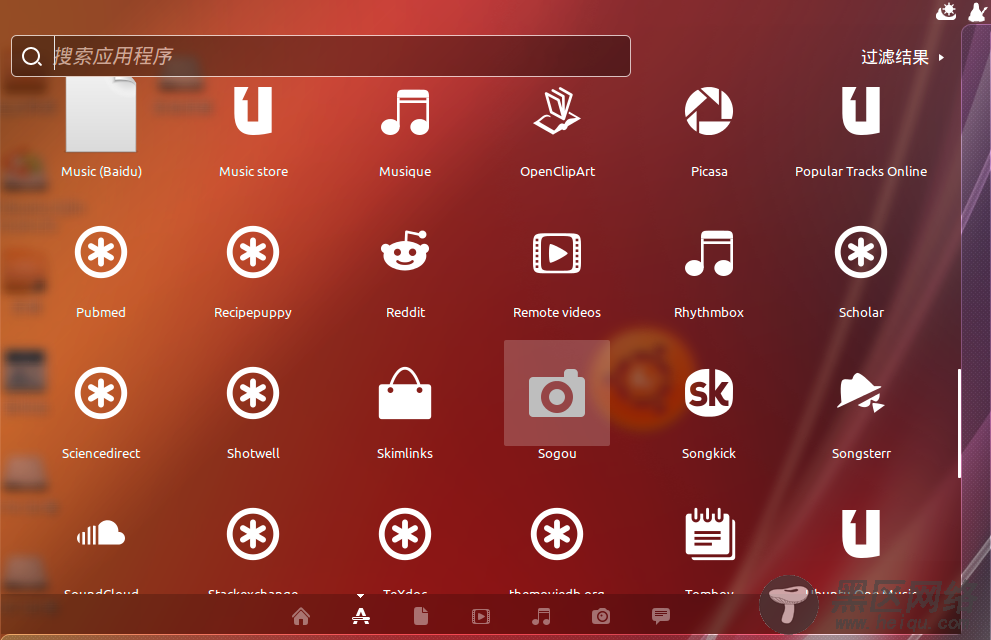
Task: Switch to the Music lens tab
Action: click(x=541, y=616)
